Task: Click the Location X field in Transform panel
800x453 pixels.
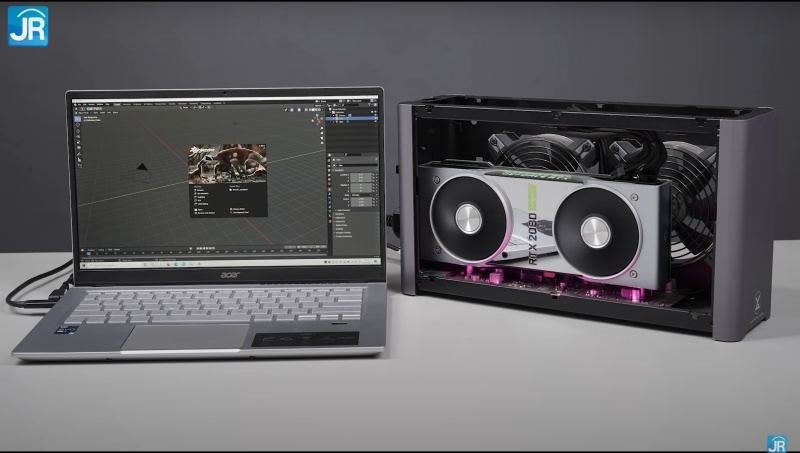Action: 361,174
